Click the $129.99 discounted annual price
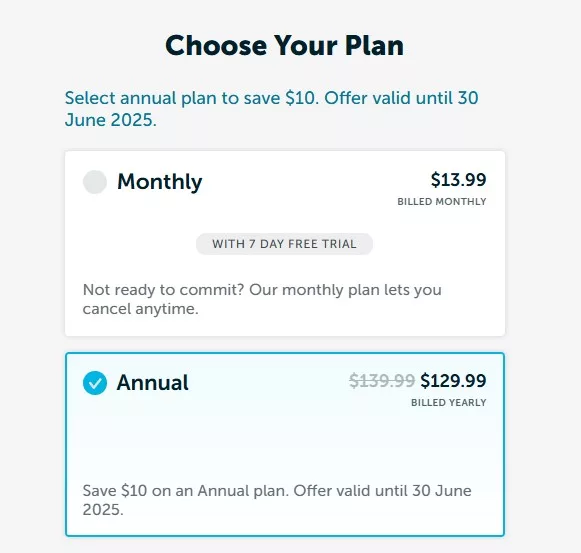Image resolution: width=581 pixels, height=553 pixels. [x=453, y=381]
